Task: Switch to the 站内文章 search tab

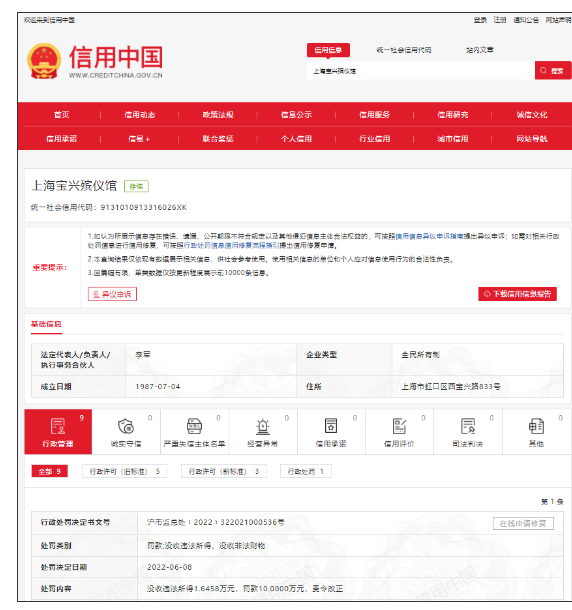Action: 480,50
